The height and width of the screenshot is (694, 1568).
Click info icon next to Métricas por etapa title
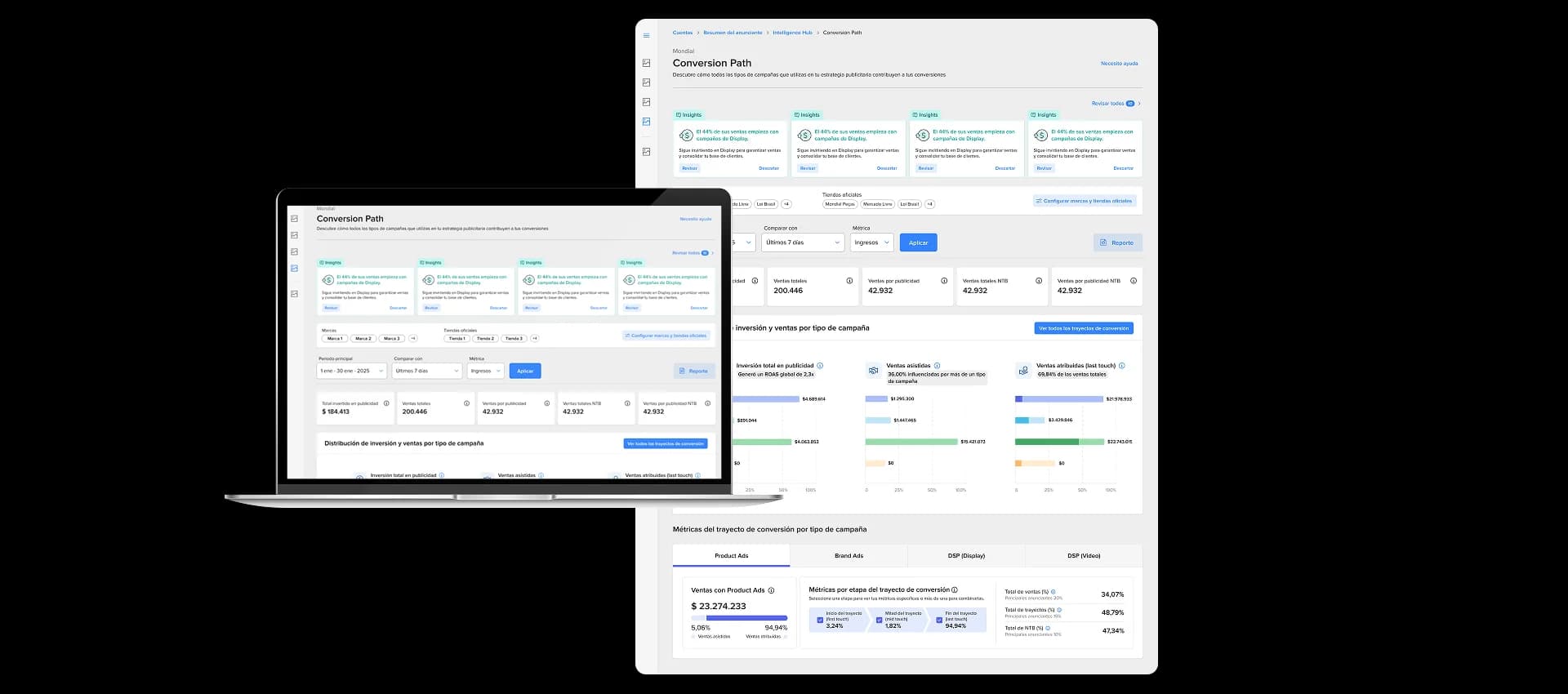955,589
